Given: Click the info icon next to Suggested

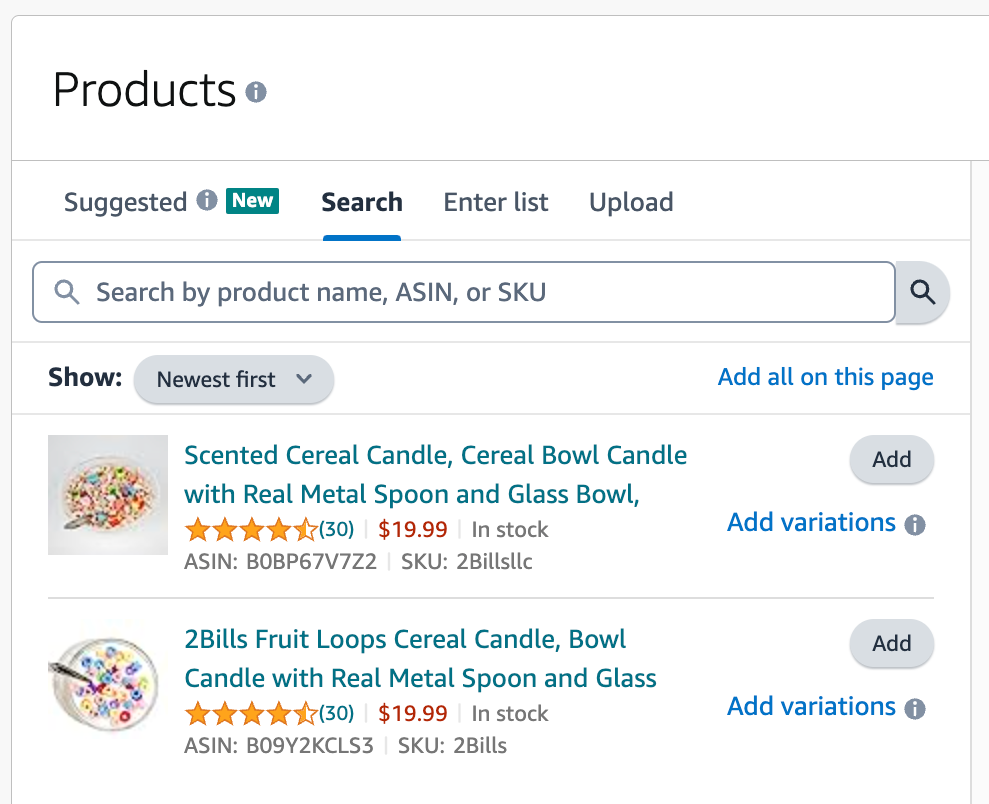Looking at the screenshot, I should coord(207,201).
